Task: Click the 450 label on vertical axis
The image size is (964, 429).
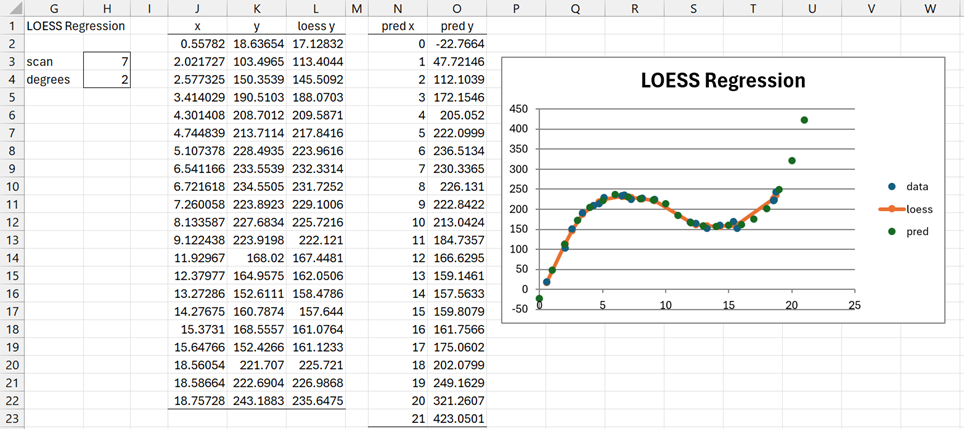Action: (516, 109)
